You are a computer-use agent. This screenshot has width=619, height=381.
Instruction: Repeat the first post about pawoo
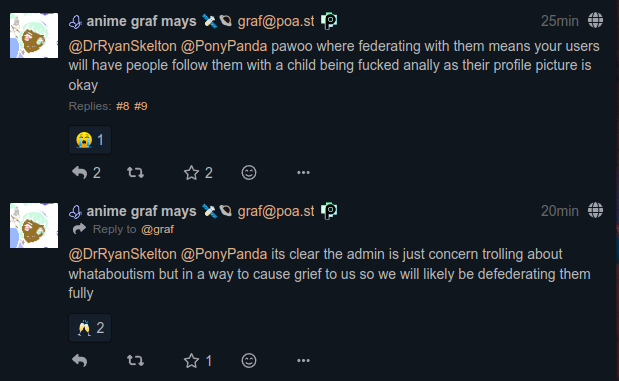pos(135,173)
